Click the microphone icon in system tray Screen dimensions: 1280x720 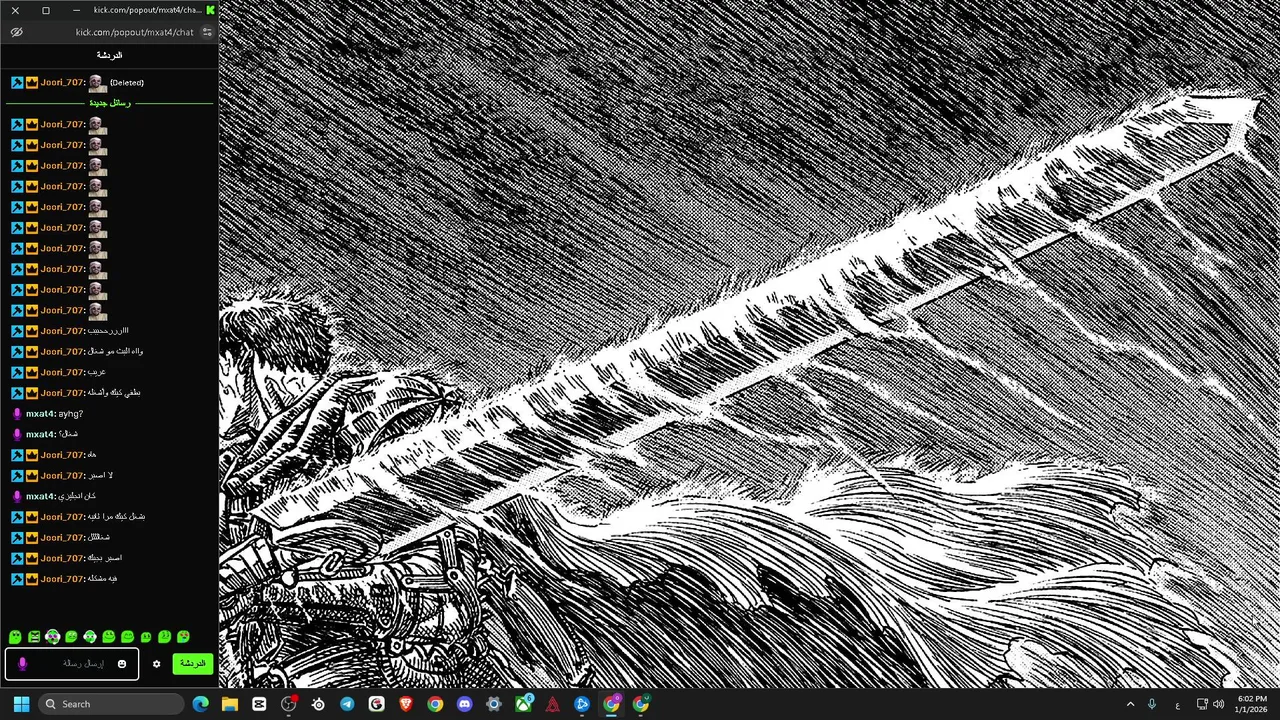(1152, 704)
